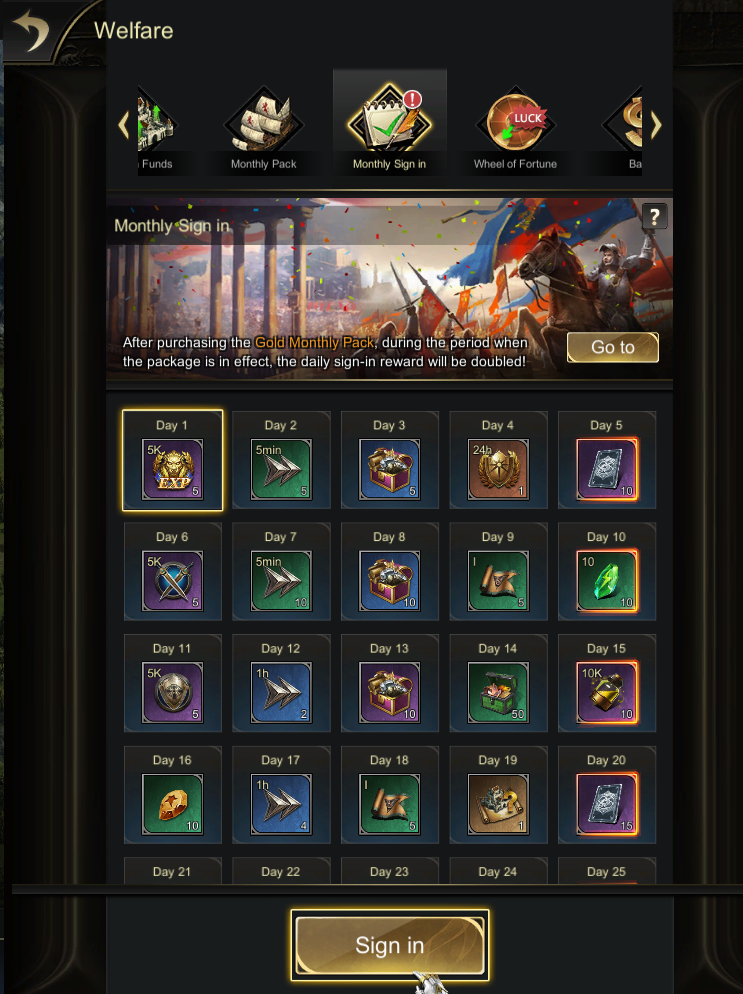Click the Go to button
The width and height of the screenshot is (743, 994).
coord(612,347)
